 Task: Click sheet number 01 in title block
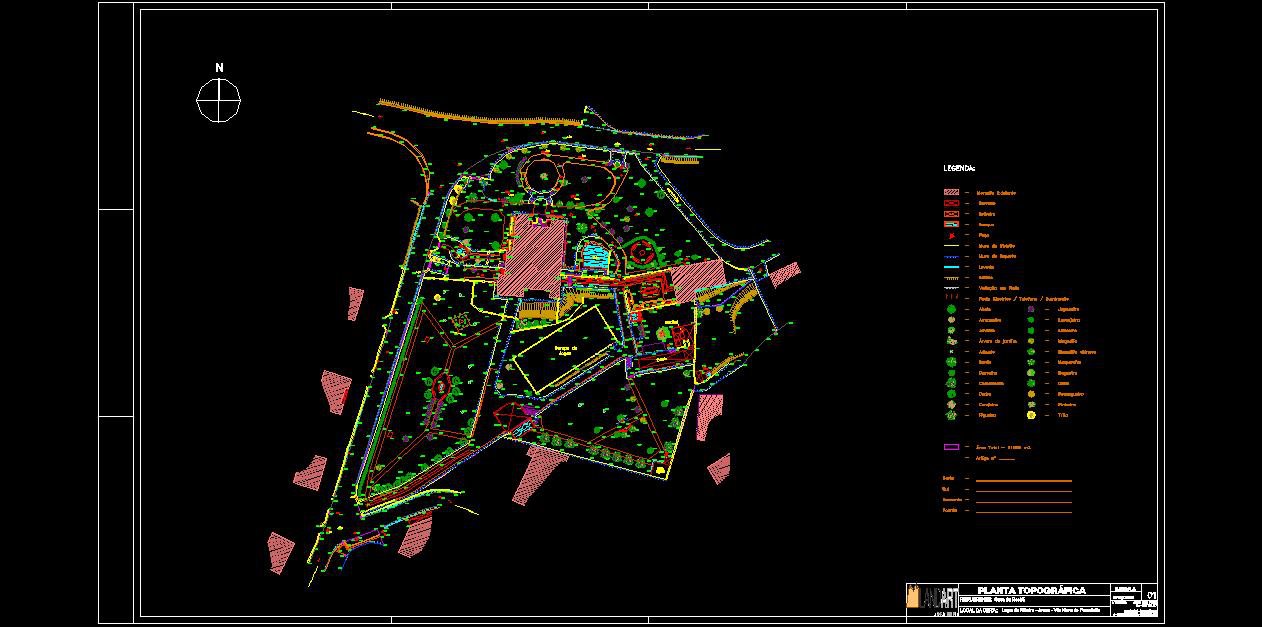(1151, 597)
